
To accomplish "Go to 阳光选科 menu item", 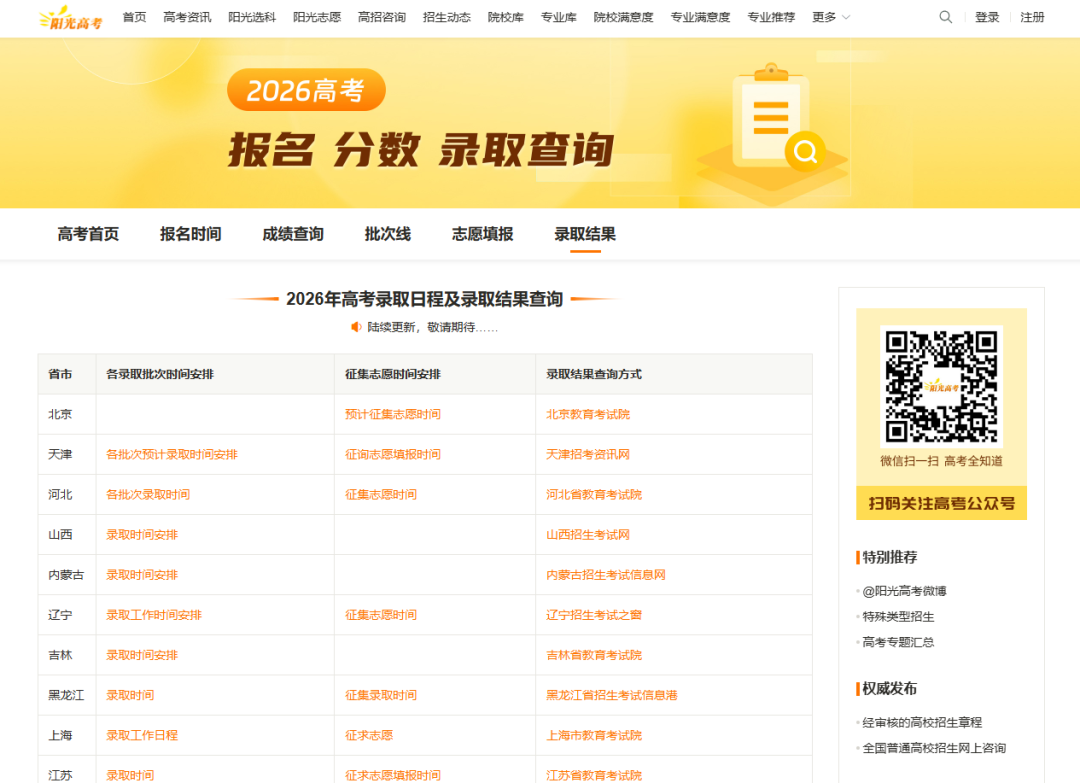I will click(252, 17).
